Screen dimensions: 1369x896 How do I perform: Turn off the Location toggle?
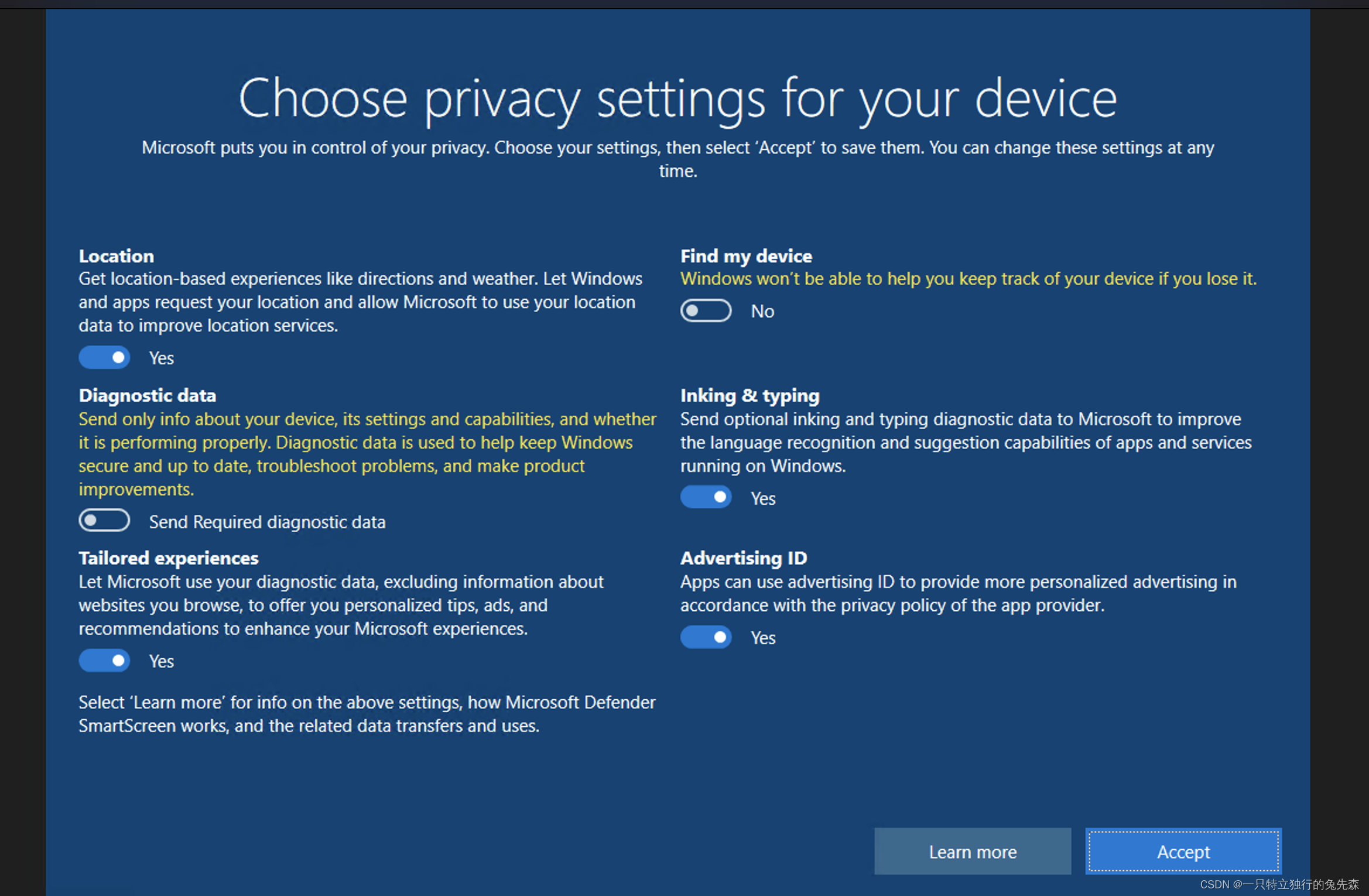click(x=104, y=357)
